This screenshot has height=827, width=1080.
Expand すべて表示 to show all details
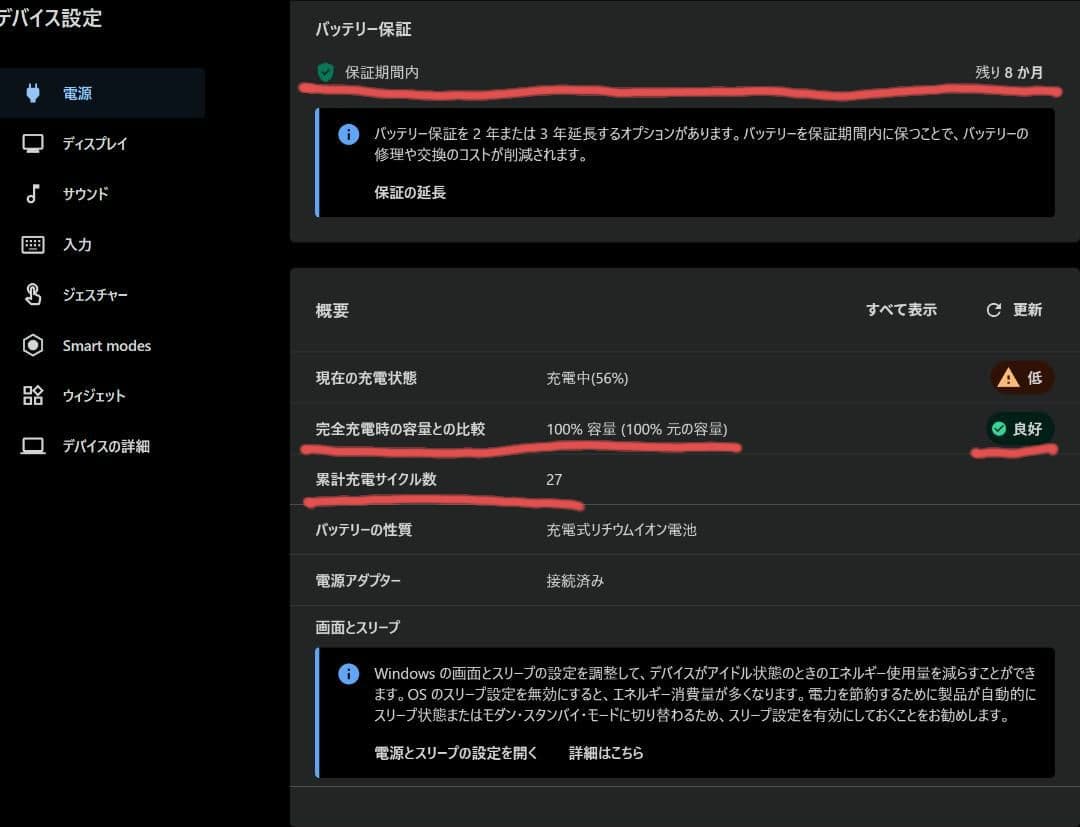(900, 310)
